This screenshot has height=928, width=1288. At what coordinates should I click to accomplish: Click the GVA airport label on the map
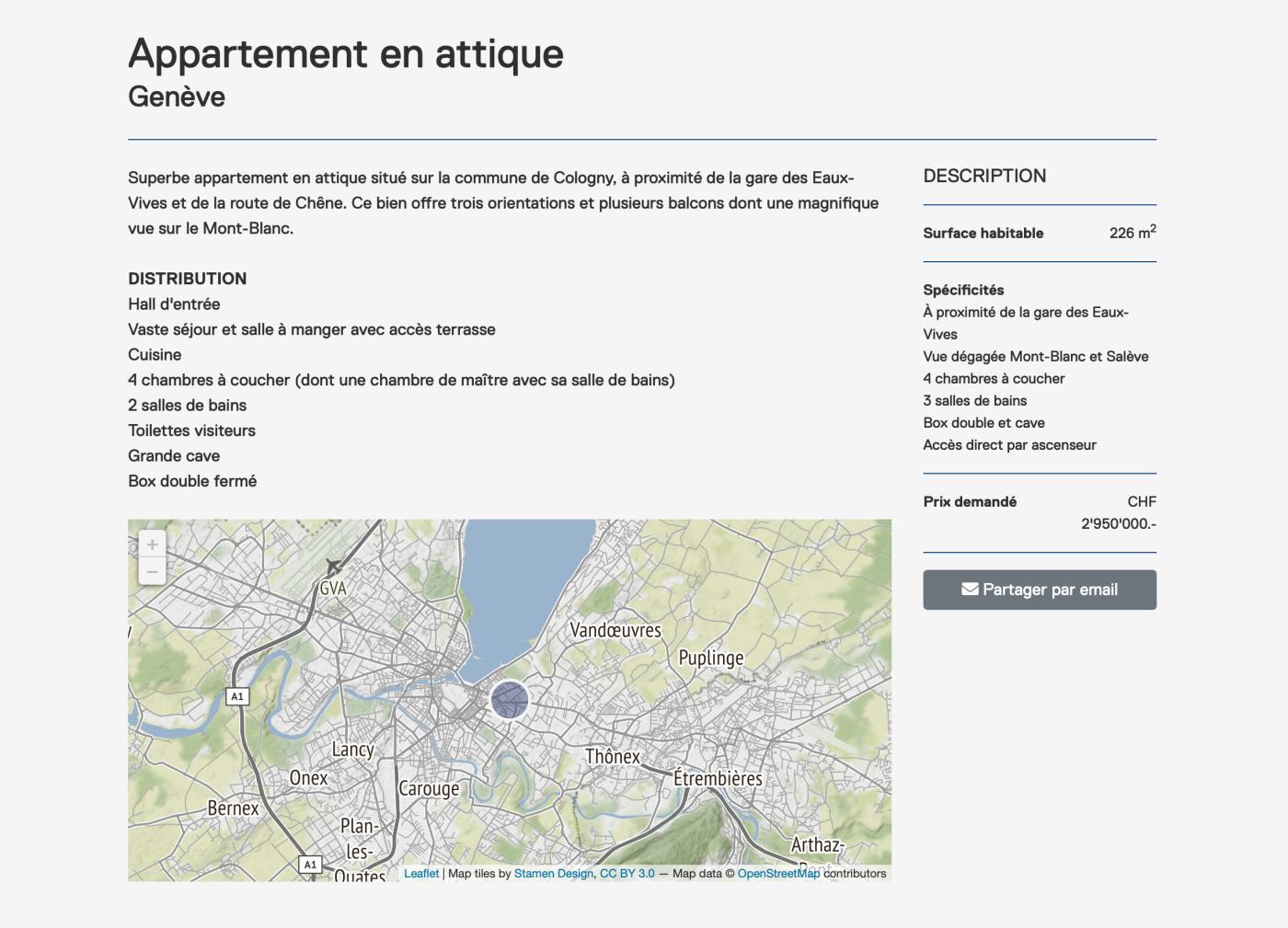click(x=333, y=588)
